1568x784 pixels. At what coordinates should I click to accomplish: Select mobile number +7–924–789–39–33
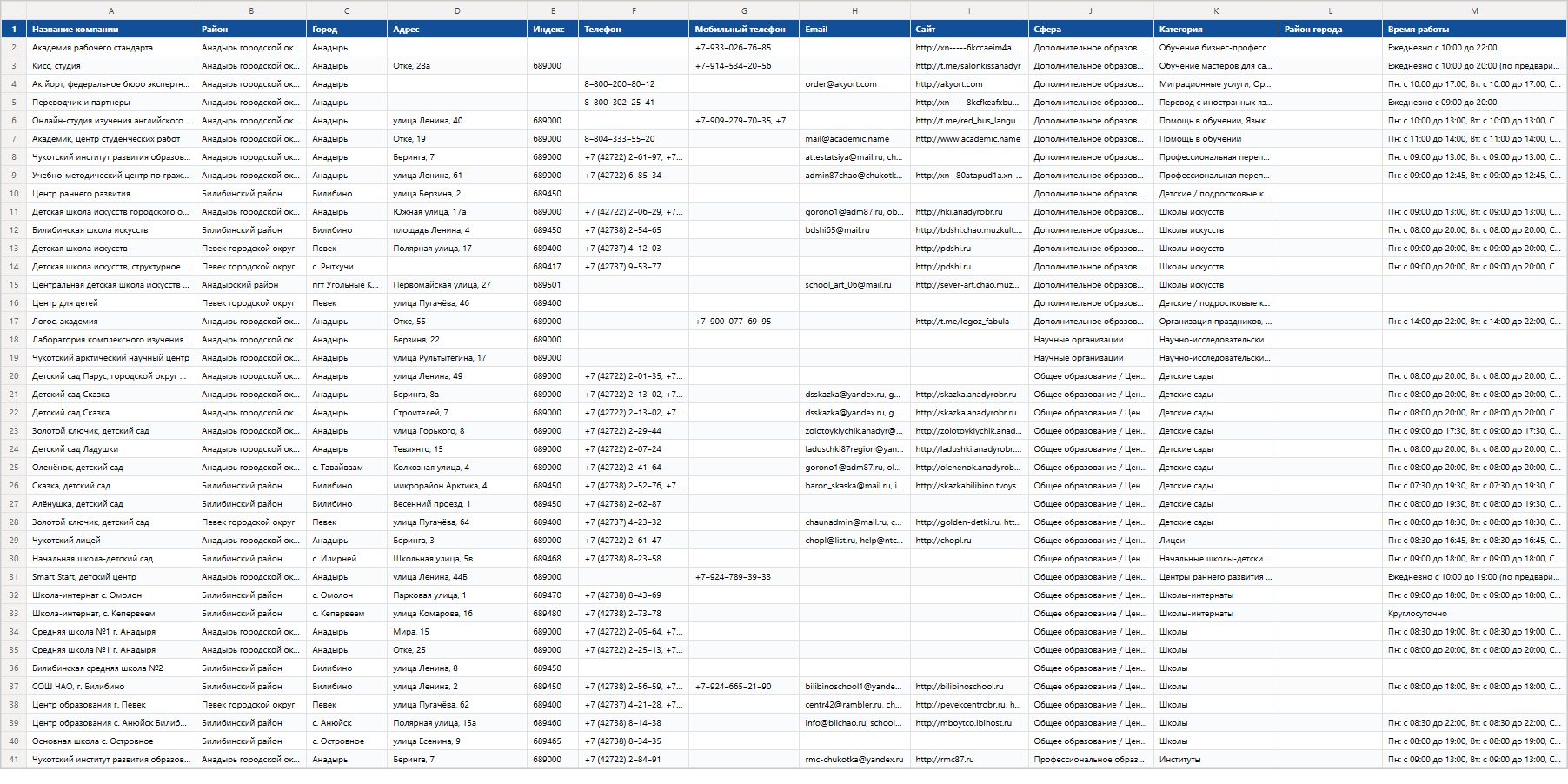[744, 577]
